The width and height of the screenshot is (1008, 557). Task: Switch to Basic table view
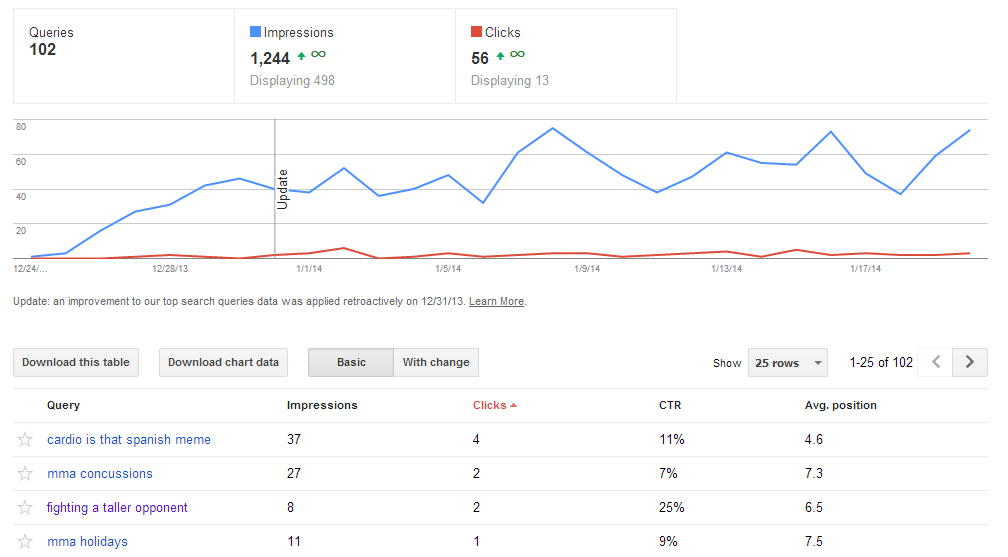(x=351, y=362)
